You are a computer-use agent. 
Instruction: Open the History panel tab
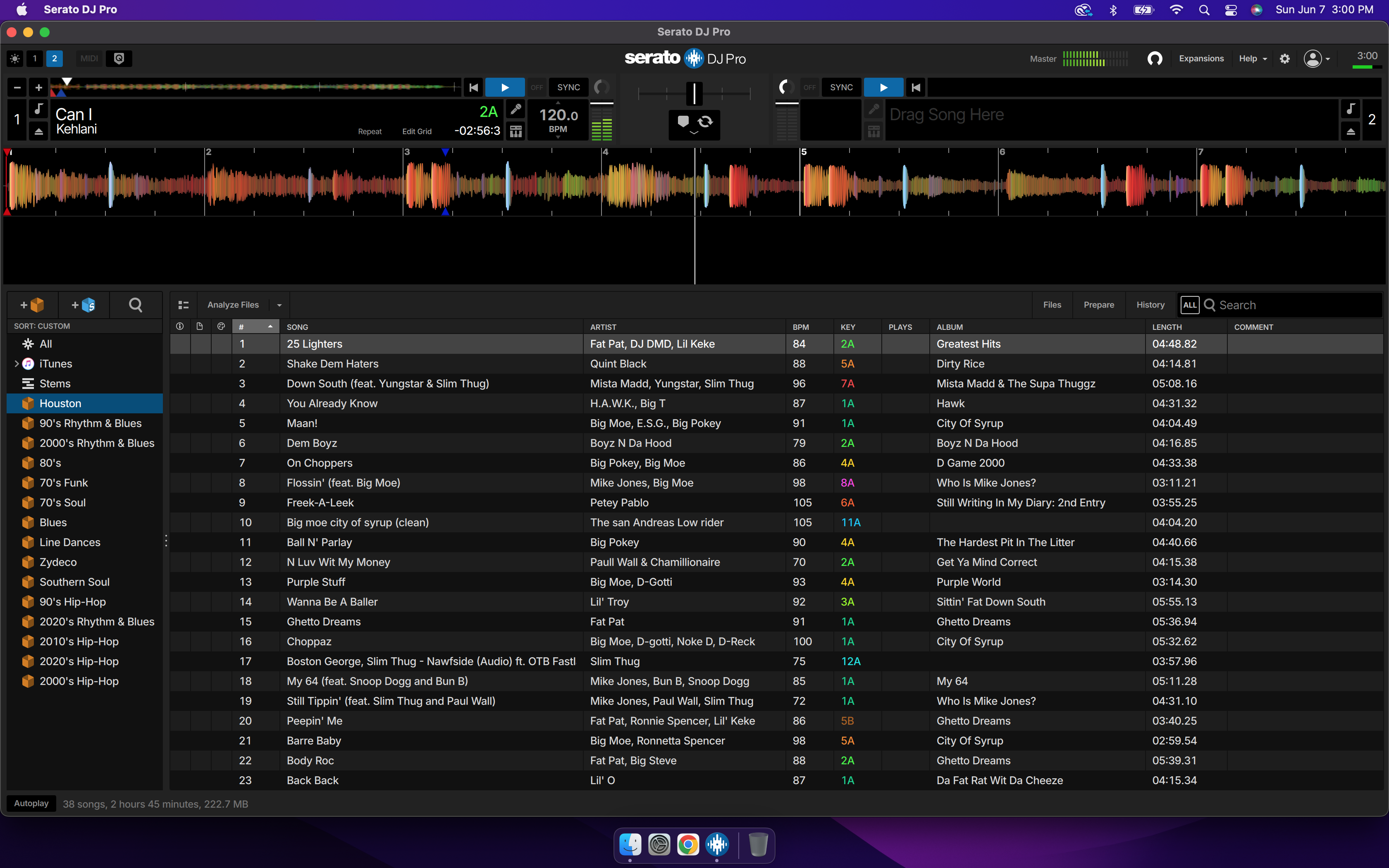tap(1150, 305)
